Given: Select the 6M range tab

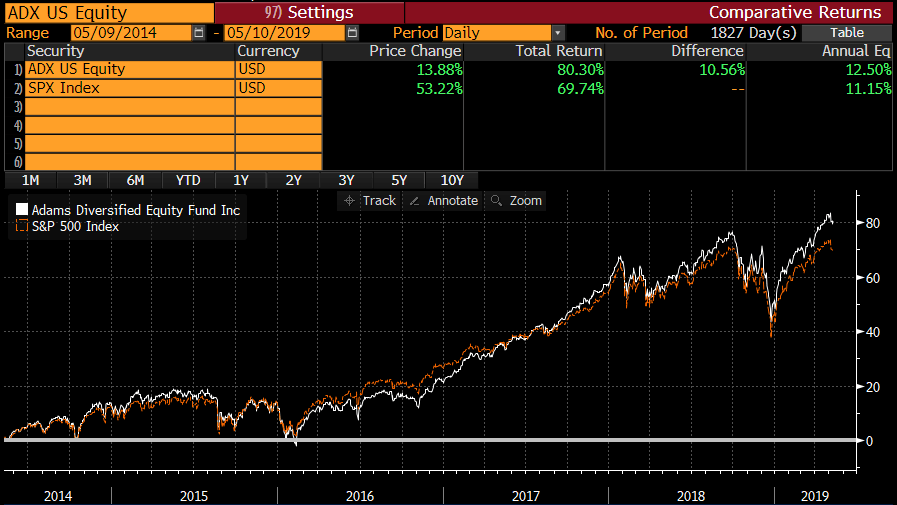Looking at the screenshot, I should click(135, 180).
